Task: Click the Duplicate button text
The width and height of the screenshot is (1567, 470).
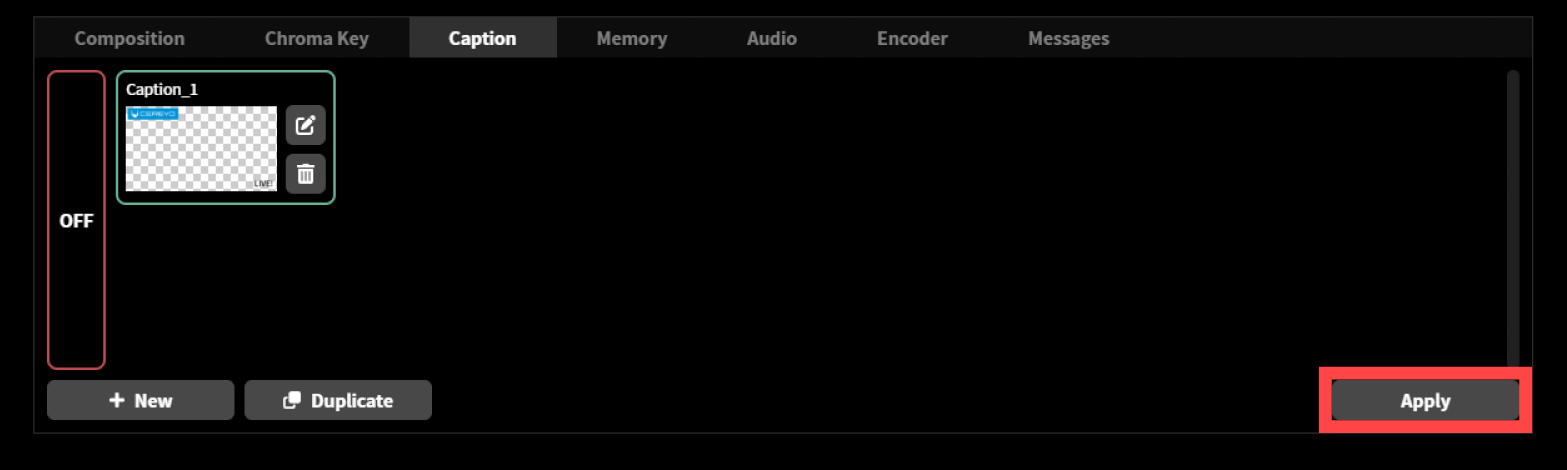Action: pos(352,401)
